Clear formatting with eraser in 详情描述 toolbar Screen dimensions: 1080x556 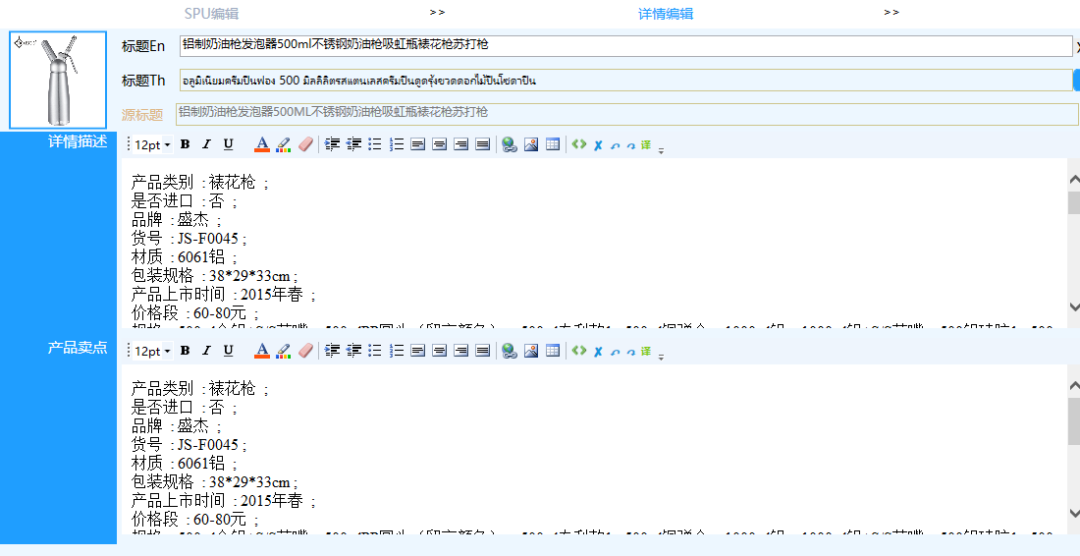pyautogui.click(x=305, y=144)
